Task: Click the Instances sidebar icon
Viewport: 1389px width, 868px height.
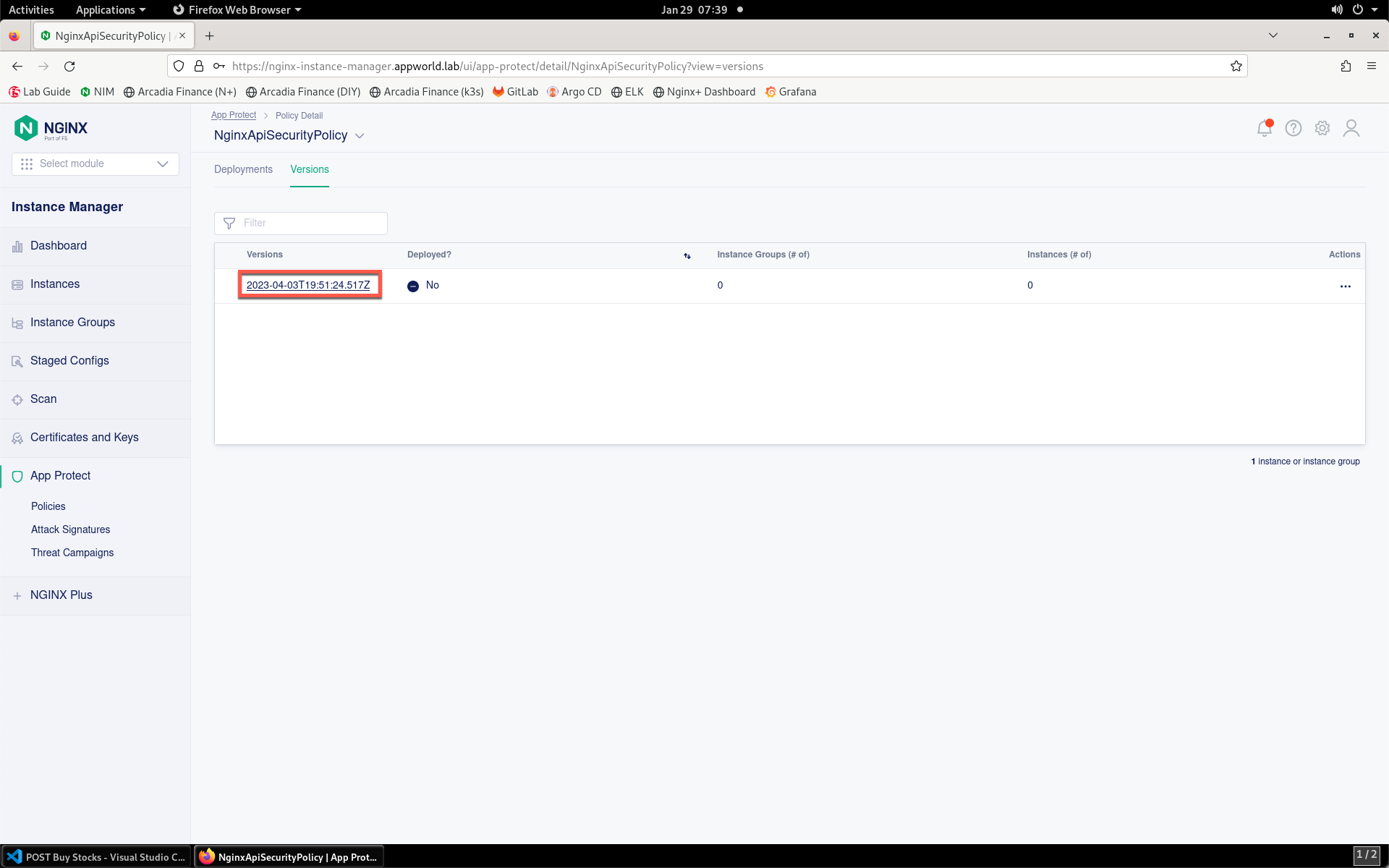Action: pyautogui.click(x=17, y=285)
